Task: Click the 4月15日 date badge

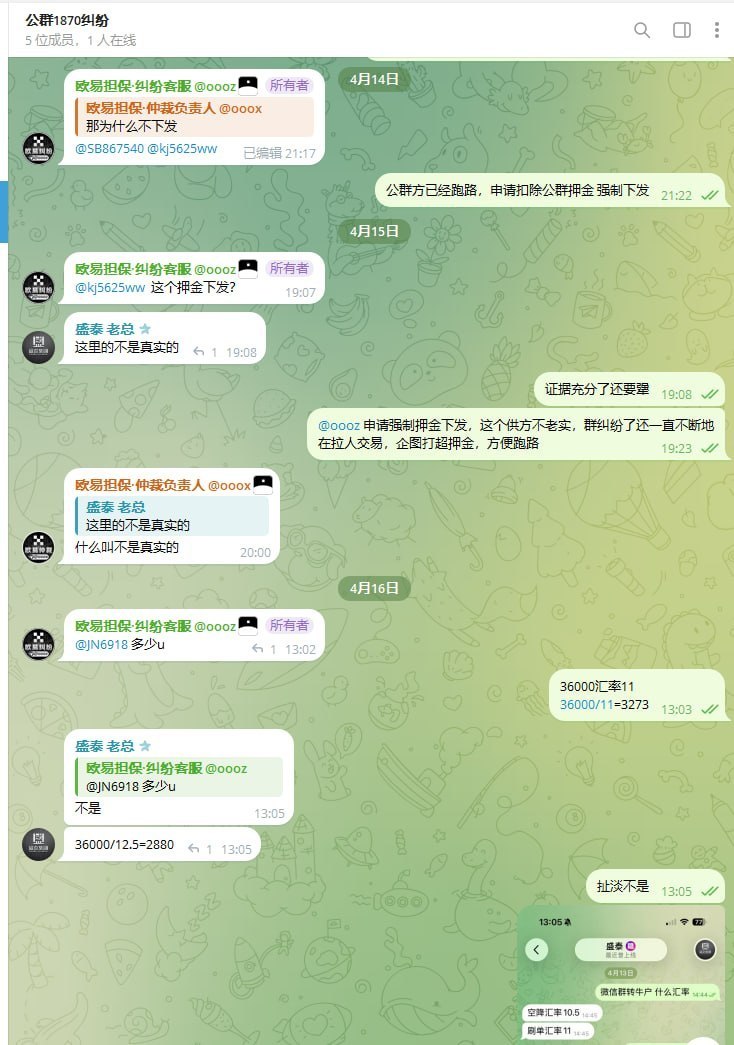Action: point(374,231)
